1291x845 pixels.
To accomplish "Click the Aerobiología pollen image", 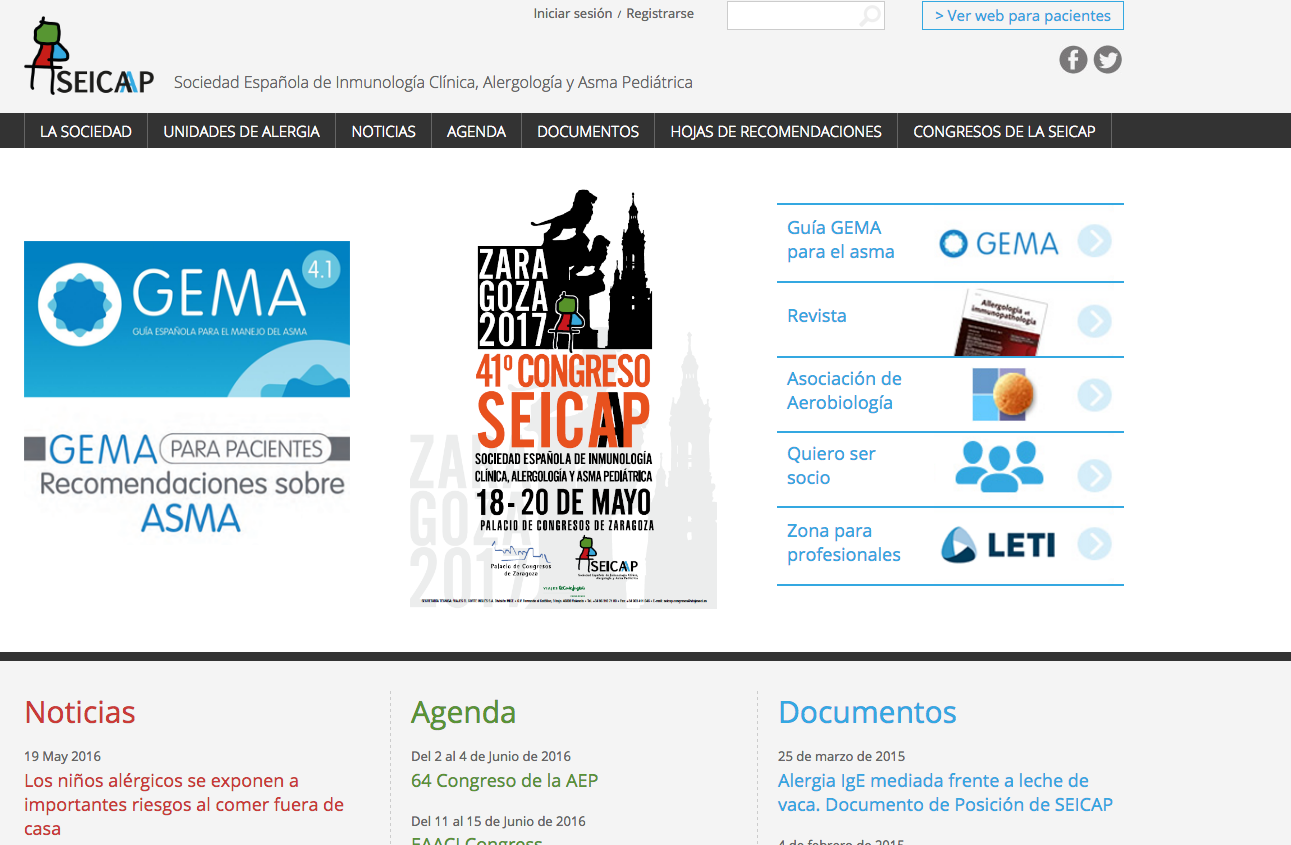I will click(x=1005, y=394).
